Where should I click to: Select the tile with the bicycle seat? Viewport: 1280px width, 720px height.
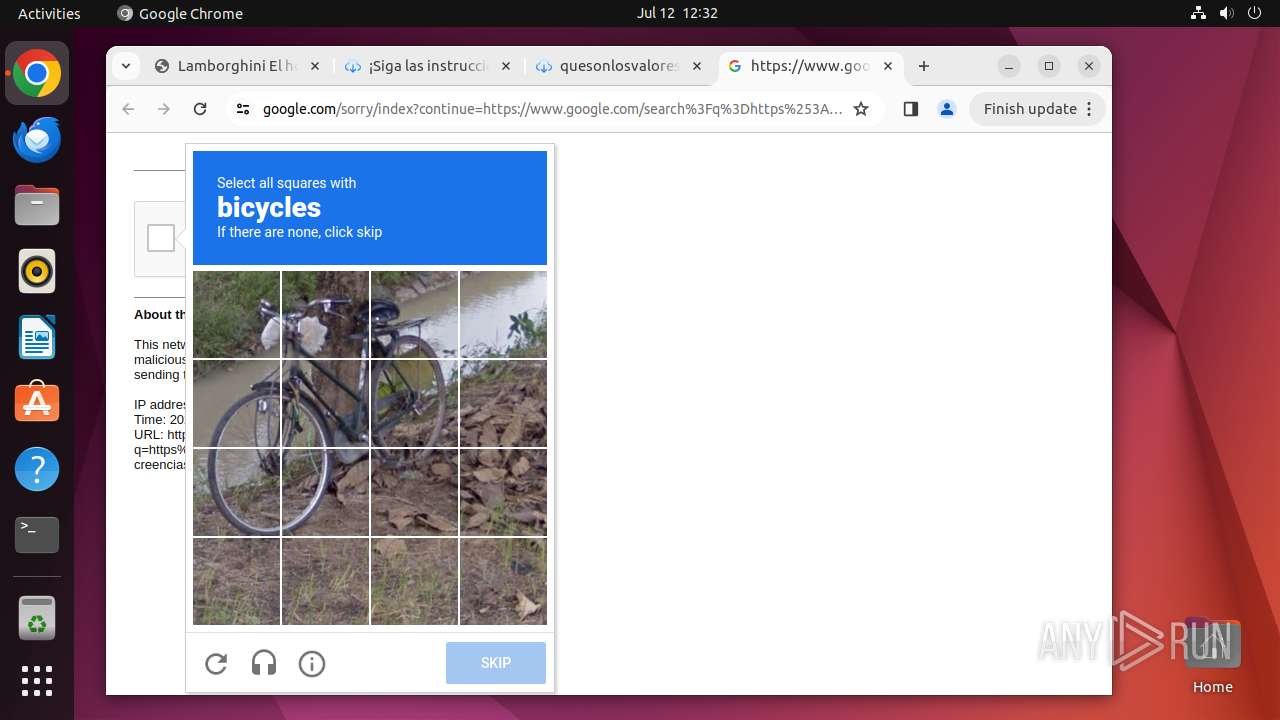pyautogui.click(x=414, y=314)
